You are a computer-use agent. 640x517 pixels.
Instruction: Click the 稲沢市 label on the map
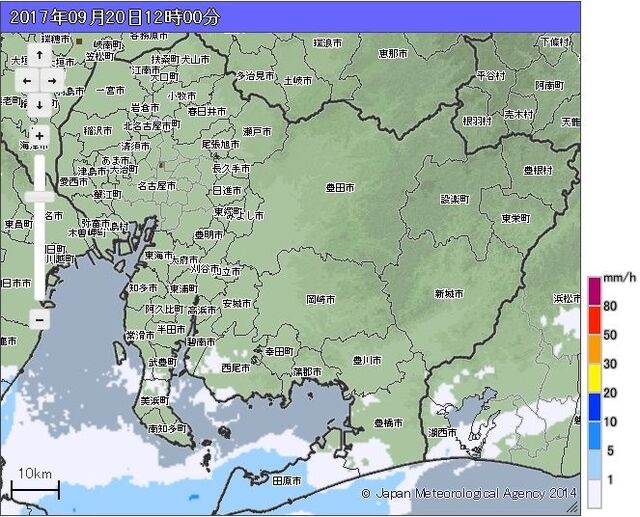point(98,131)
